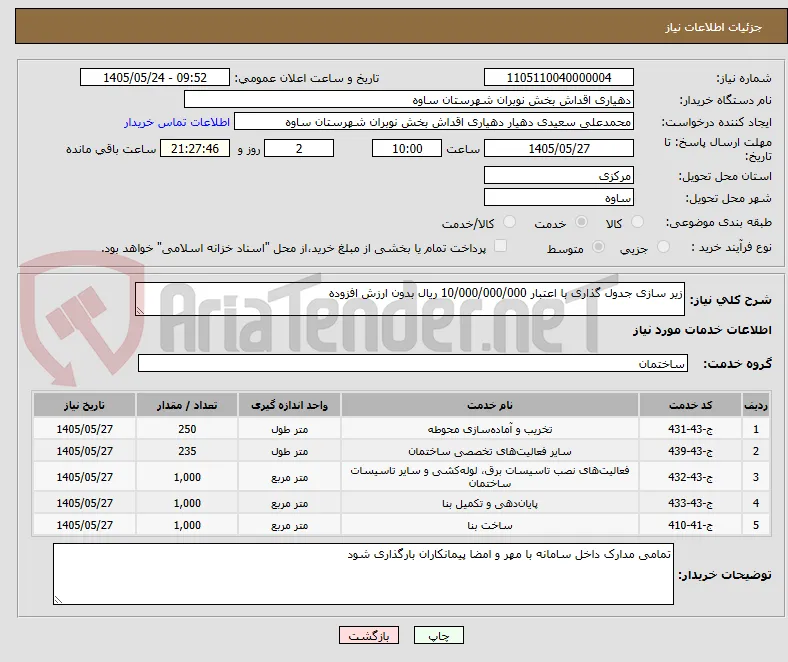The height and width of the screenshot is (662, 788).
Task: Click the quantity 1,000 in row 3
Action: pyautogui.click(x=187, y=477)
